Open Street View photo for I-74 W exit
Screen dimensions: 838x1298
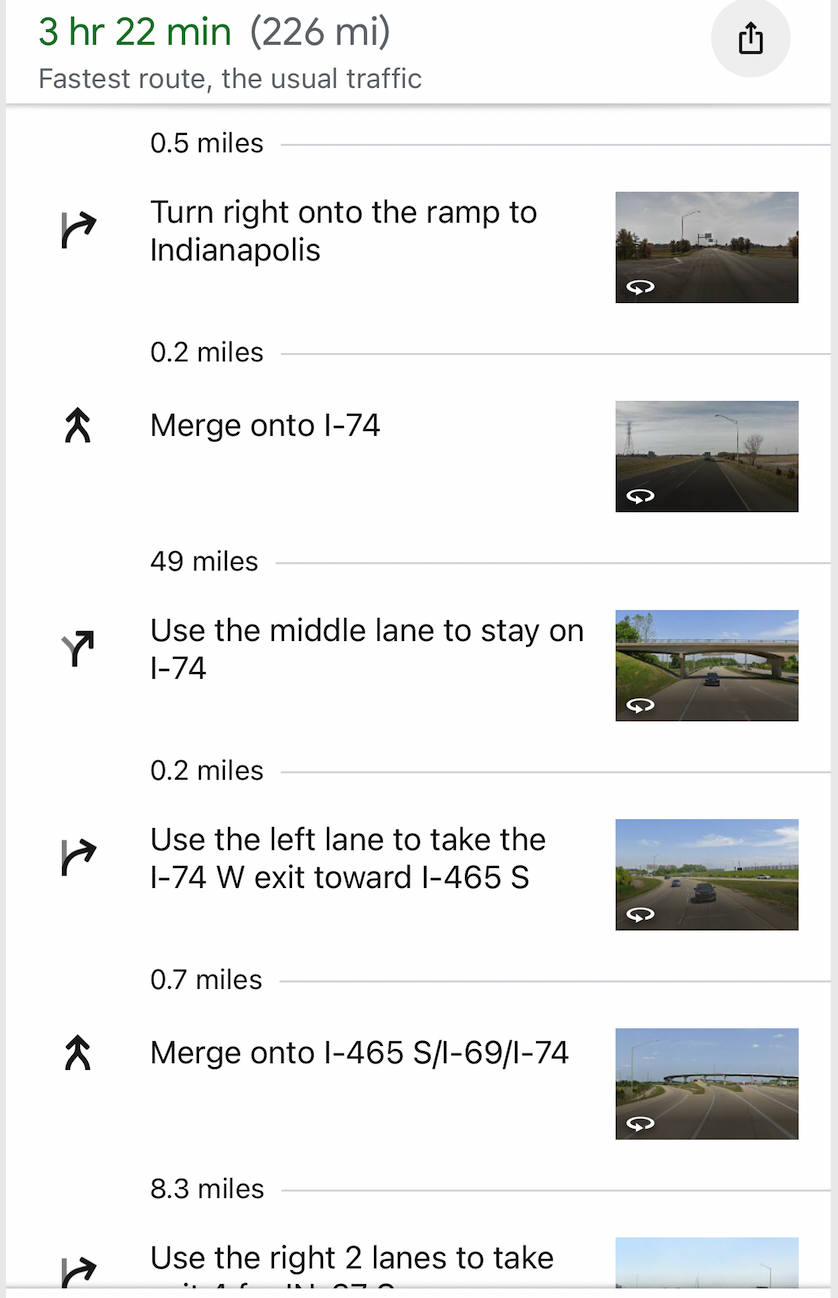[x=706, y=874]
